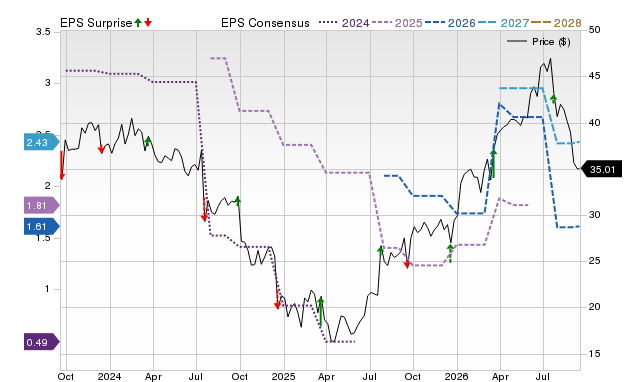Screen dimensions: 640x382
Task: Click the 50 price axis label
Action: coord(595,30)
